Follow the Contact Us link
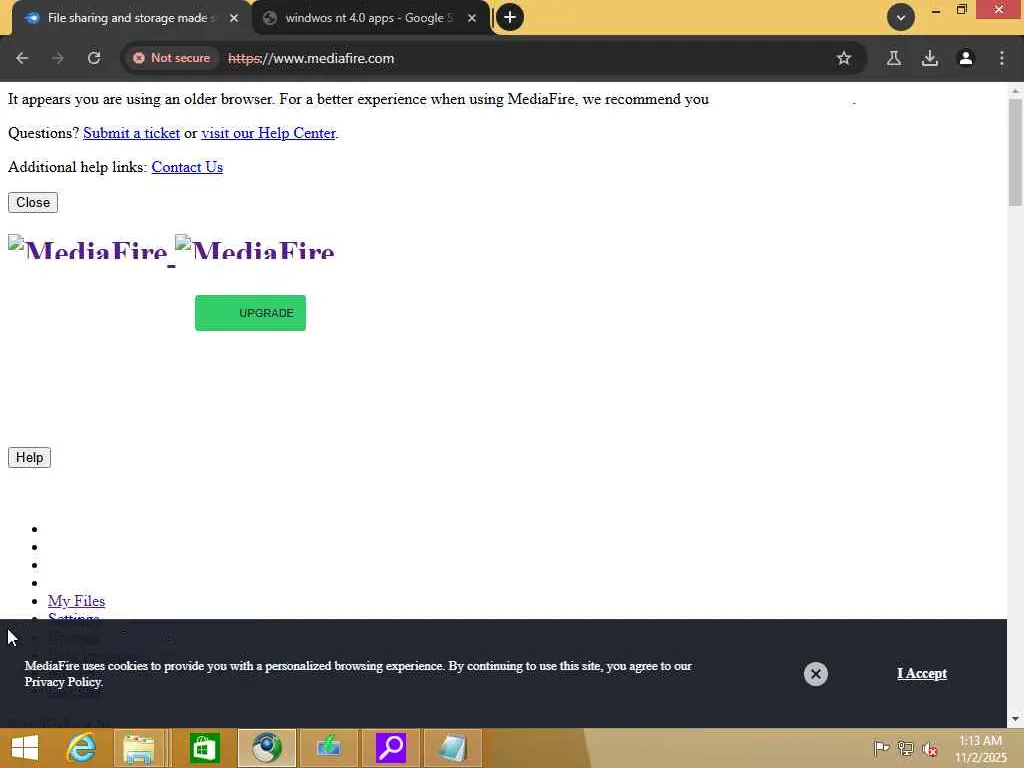Screen dimensions: 1024x768 pyautogui.click(x=187, y=167)
